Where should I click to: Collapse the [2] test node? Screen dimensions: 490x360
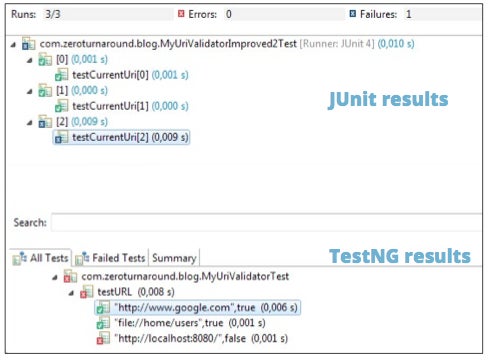(x=30, y=122)
